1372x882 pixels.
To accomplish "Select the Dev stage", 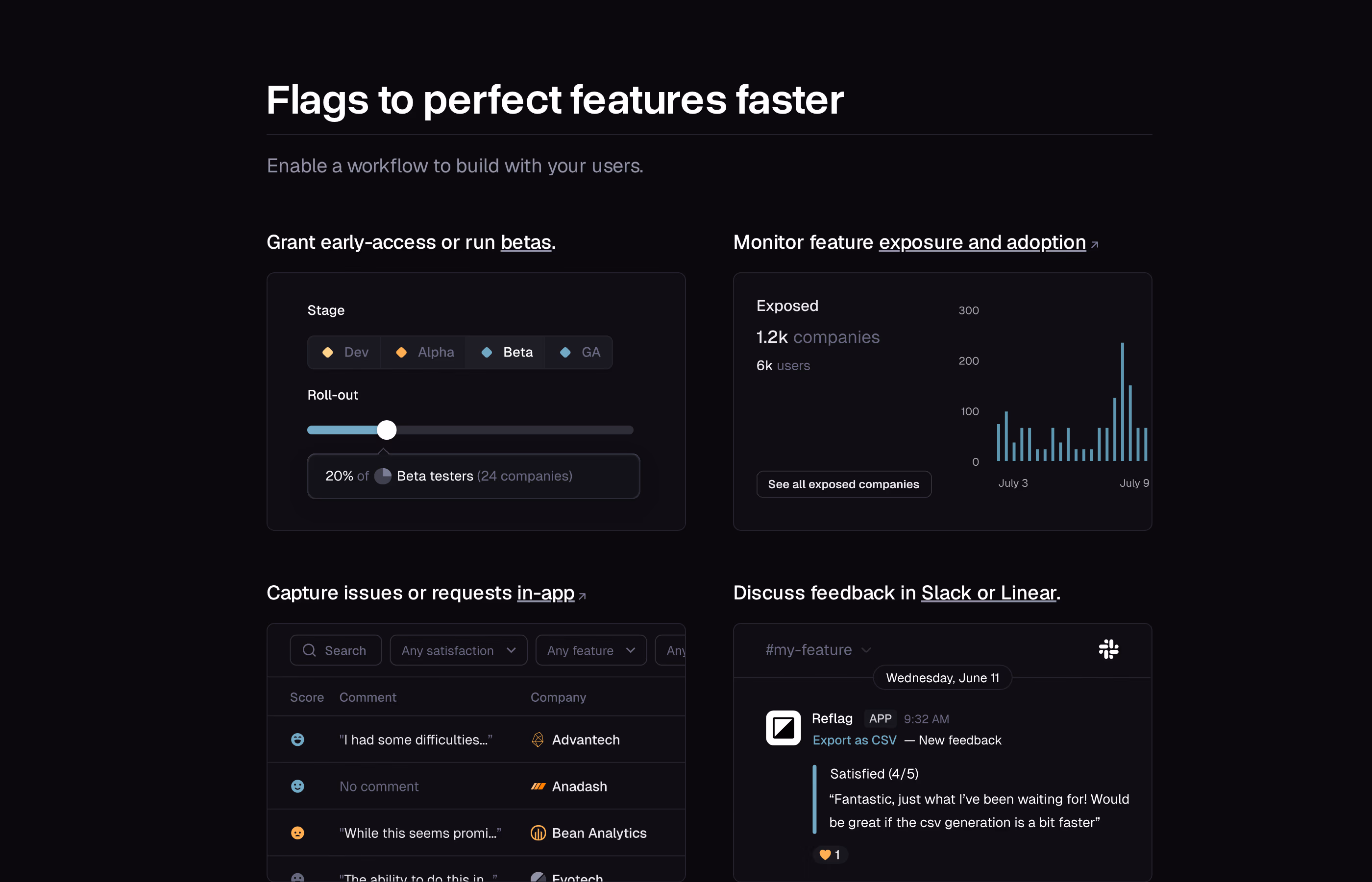I will (344, 352).
